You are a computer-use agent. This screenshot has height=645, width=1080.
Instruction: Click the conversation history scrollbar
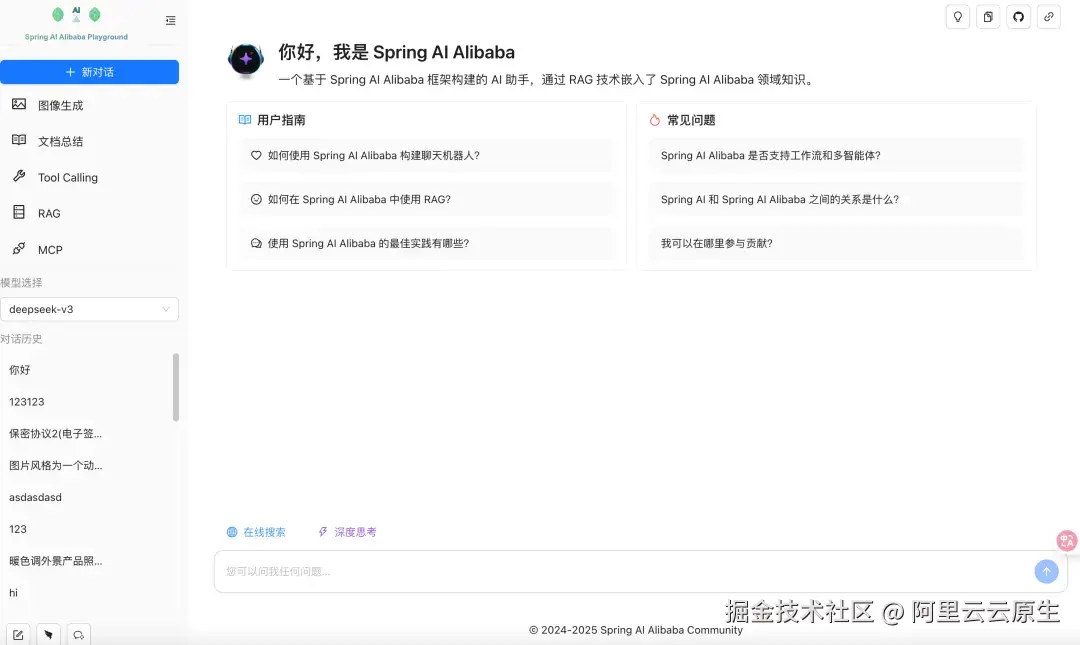point(176,387)
